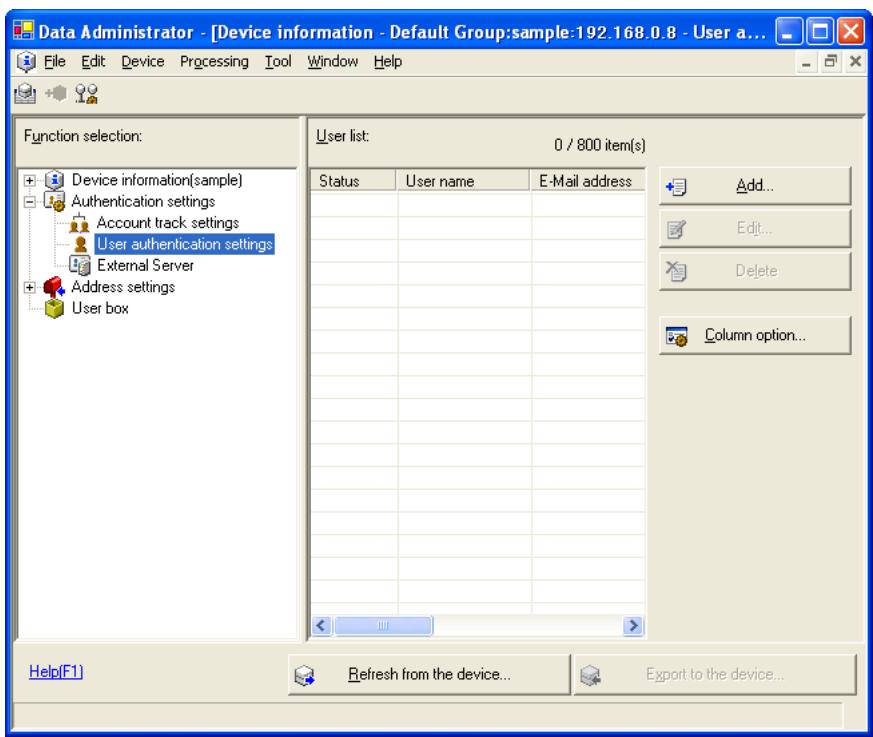Click the Device information tree icon
Screen dimensions: 873x737
coord(55,180)
